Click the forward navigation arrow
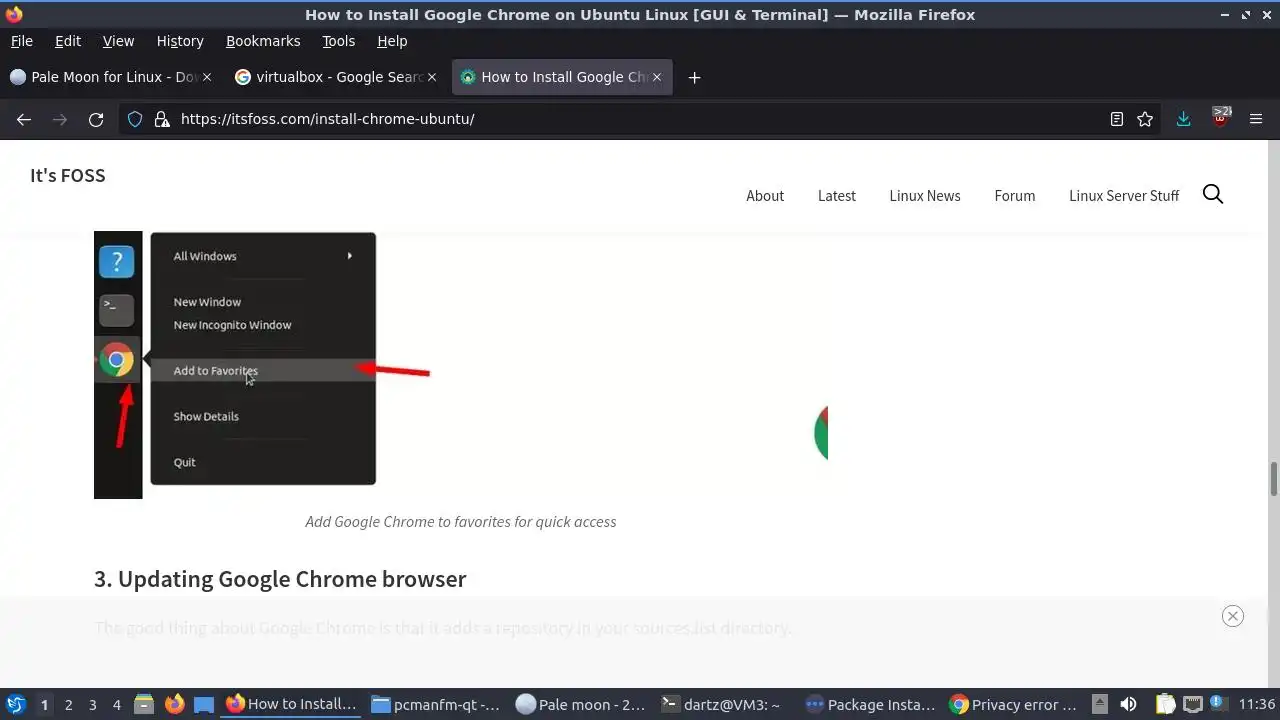Screen dimensions: 1280x720 (60, 119)
